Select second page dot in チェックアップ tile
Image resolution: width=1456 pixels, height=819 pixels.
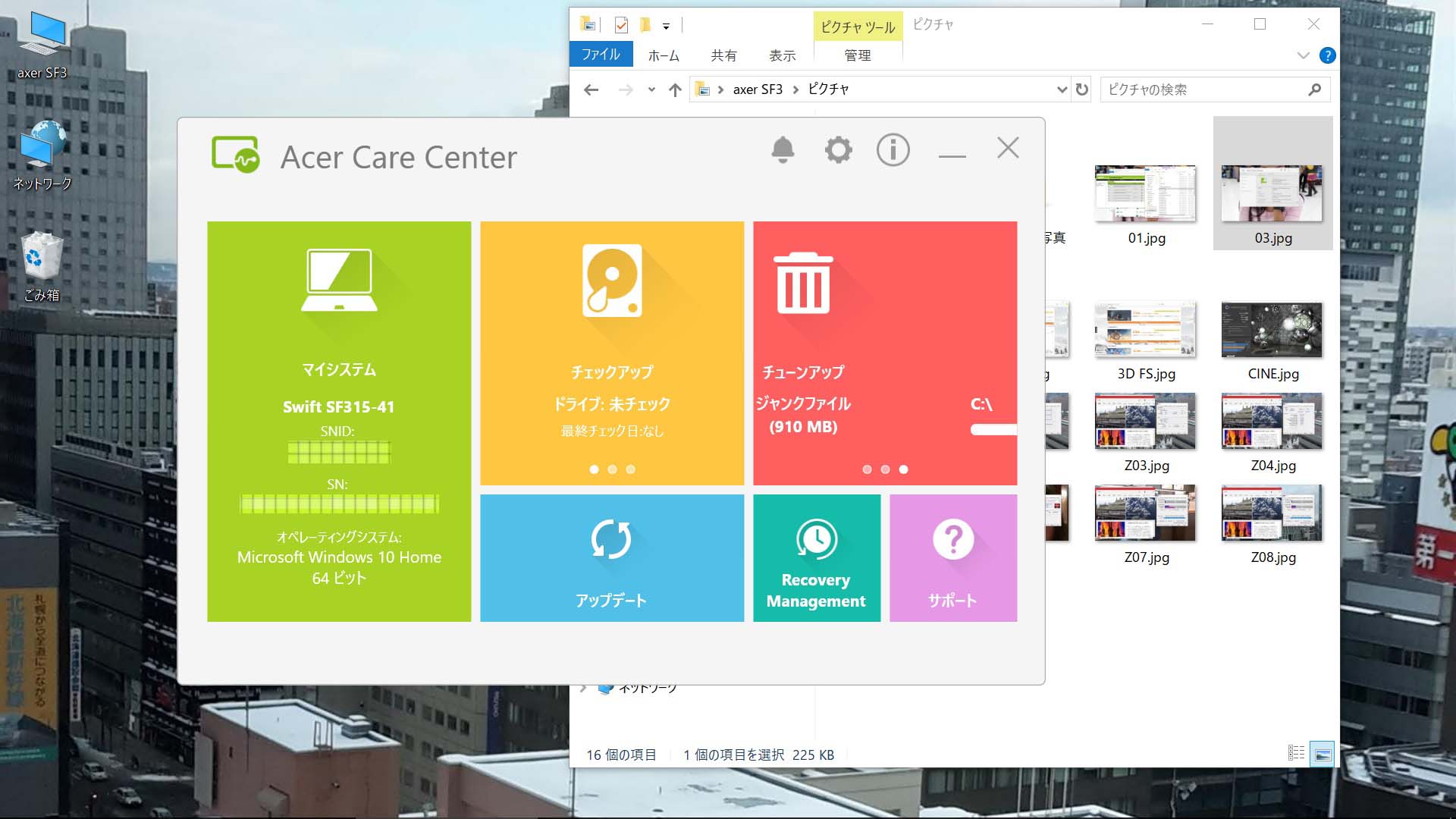(x=612, y=469)
